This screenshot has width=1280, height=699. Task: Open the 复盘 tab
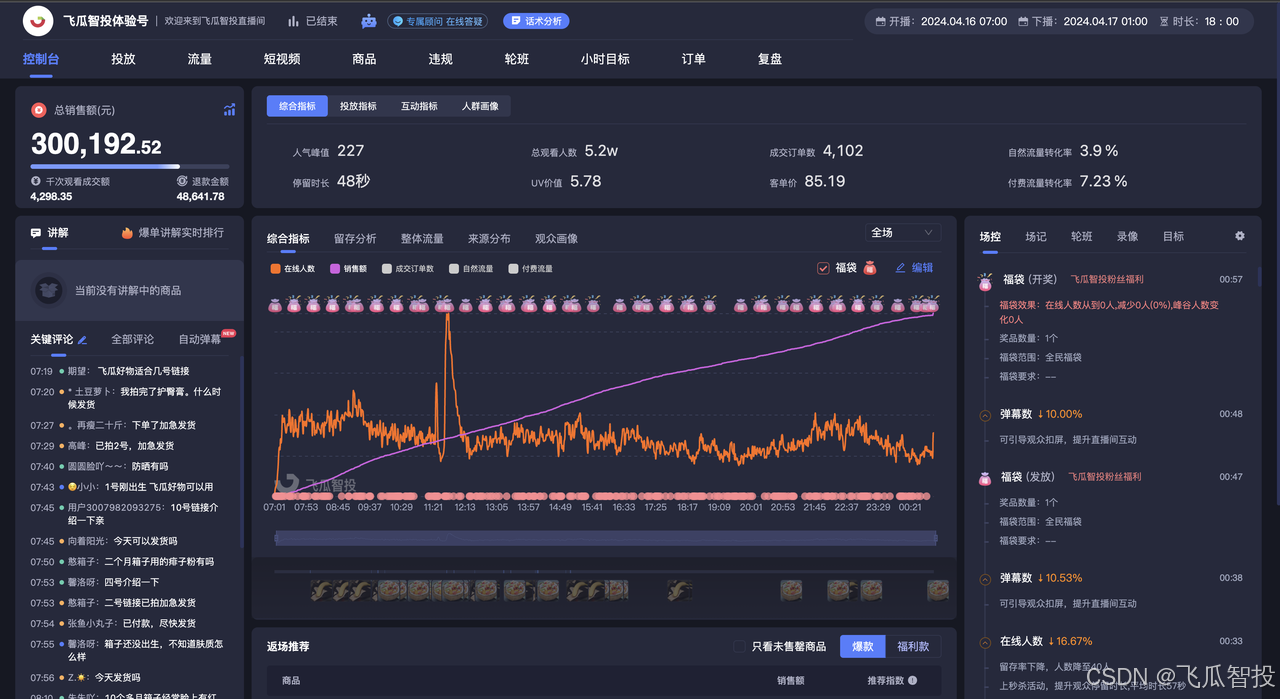(770, 59)
